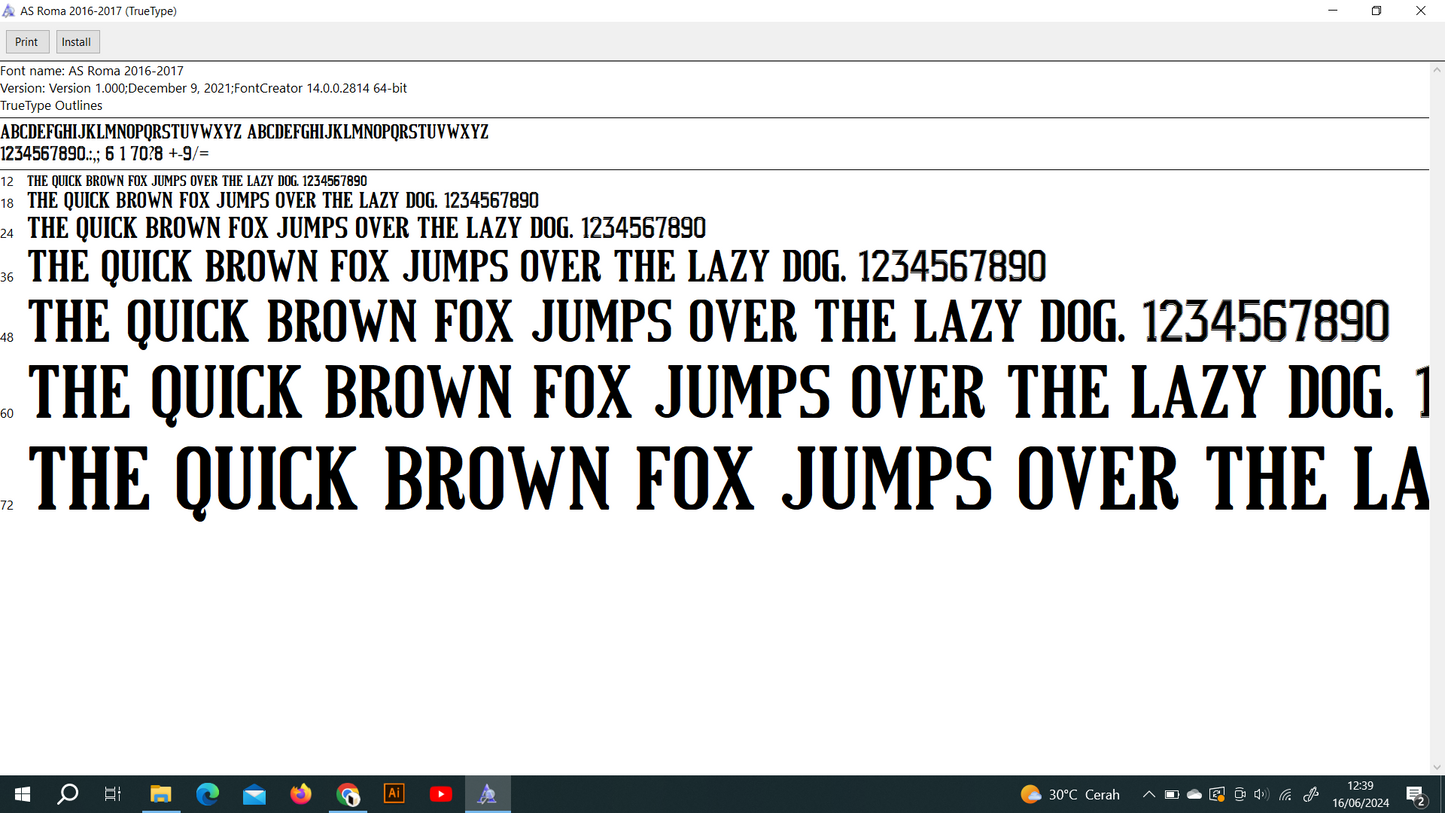The height and width of the screenshot is (813, 1445).
Task: Open the Windows Start menu
Action: (22, 794)
